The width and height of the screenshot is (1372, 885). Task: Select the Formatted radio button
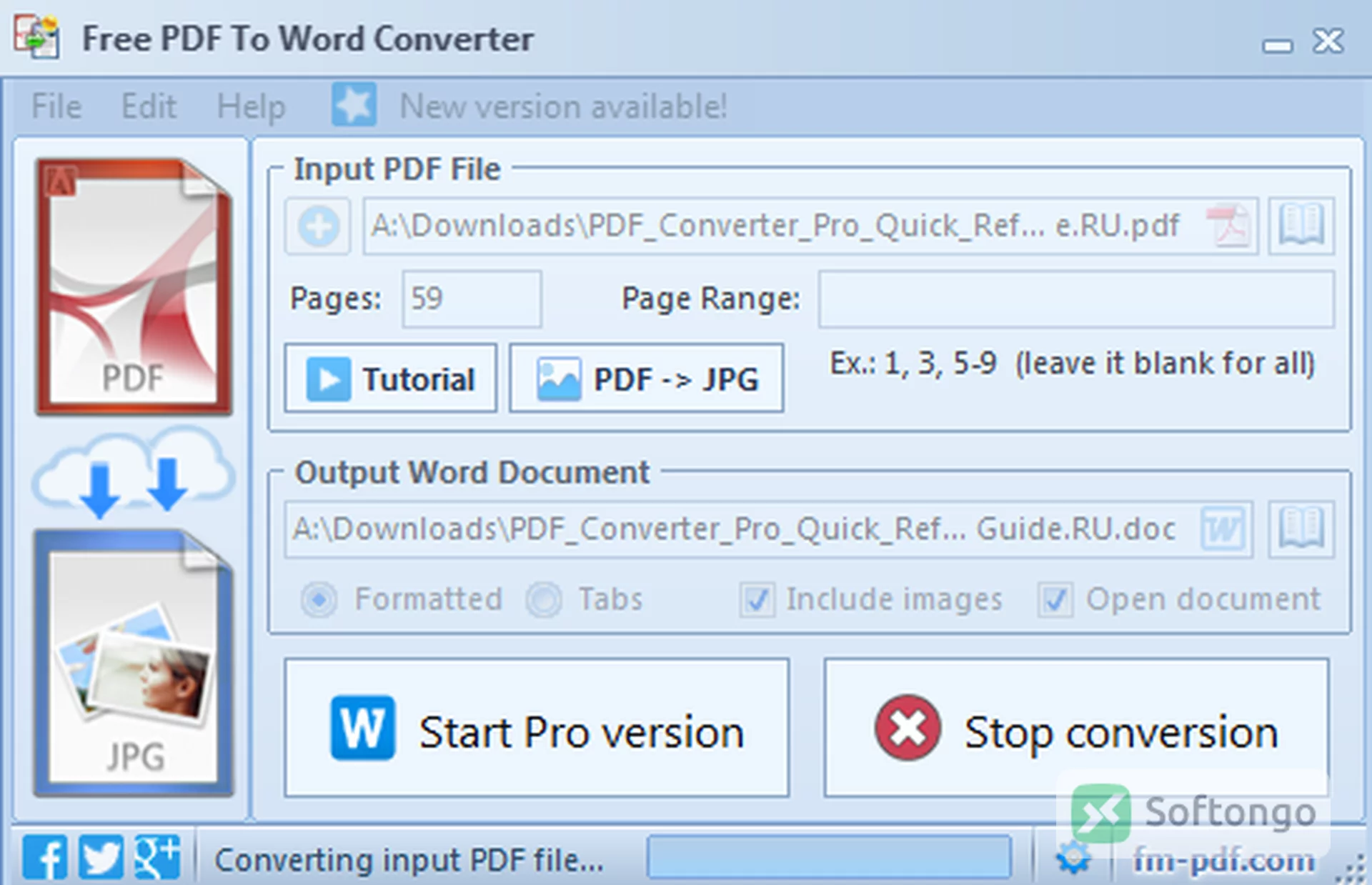319,599
